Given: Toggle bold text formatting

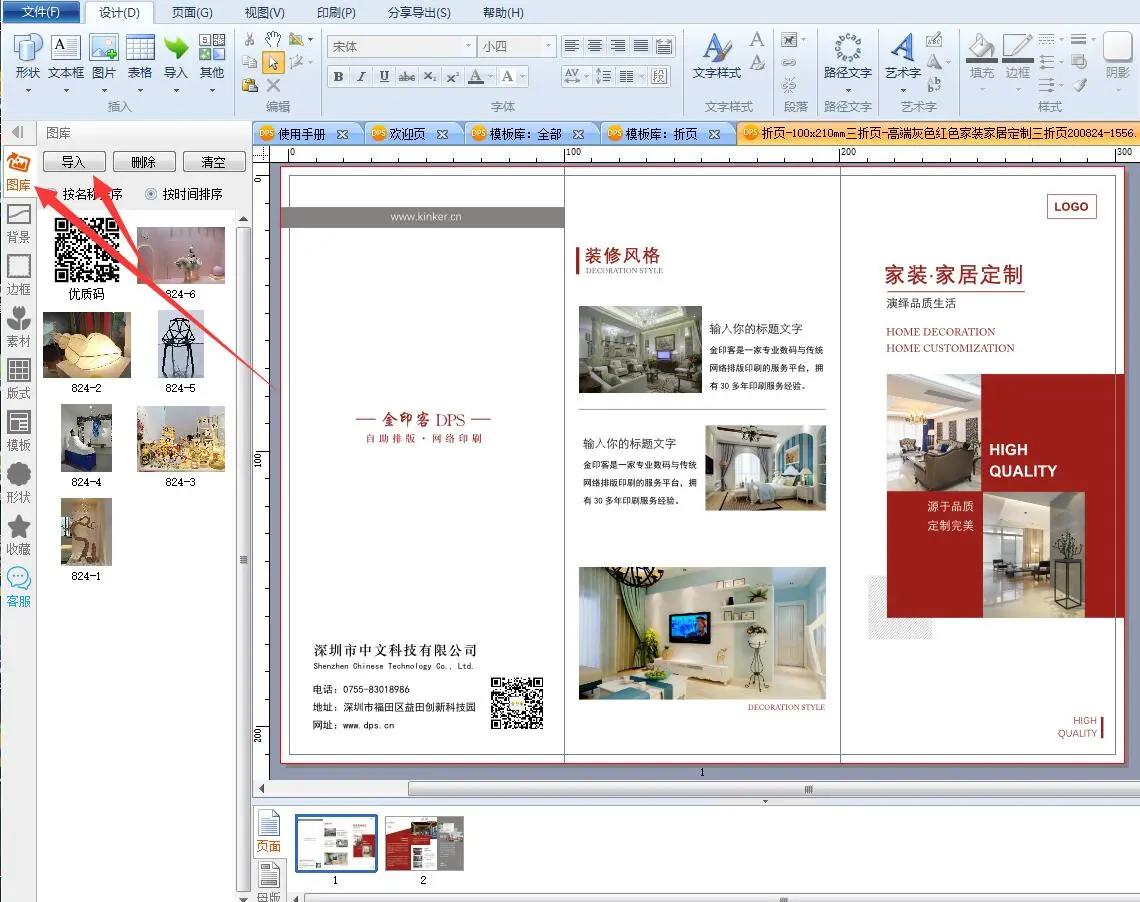Looking at the screenshot, I should [338, 77].
